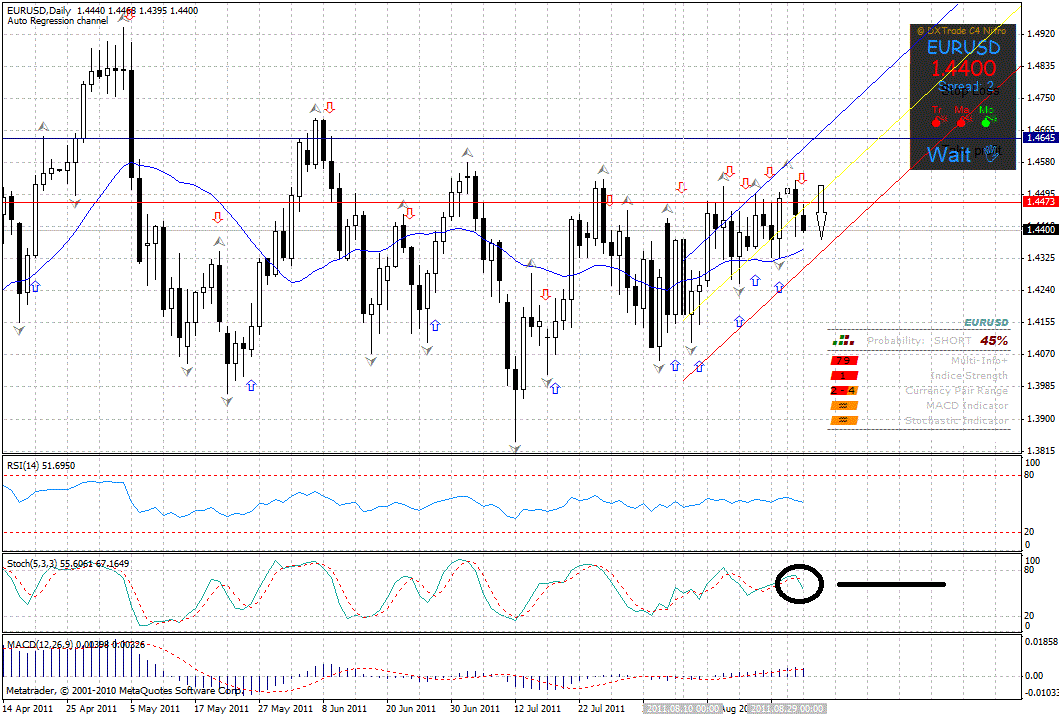Click the 1.4325 price axis label
Image resolution: width=1059 pixels, height=716 pixels.
(1040, 258)
